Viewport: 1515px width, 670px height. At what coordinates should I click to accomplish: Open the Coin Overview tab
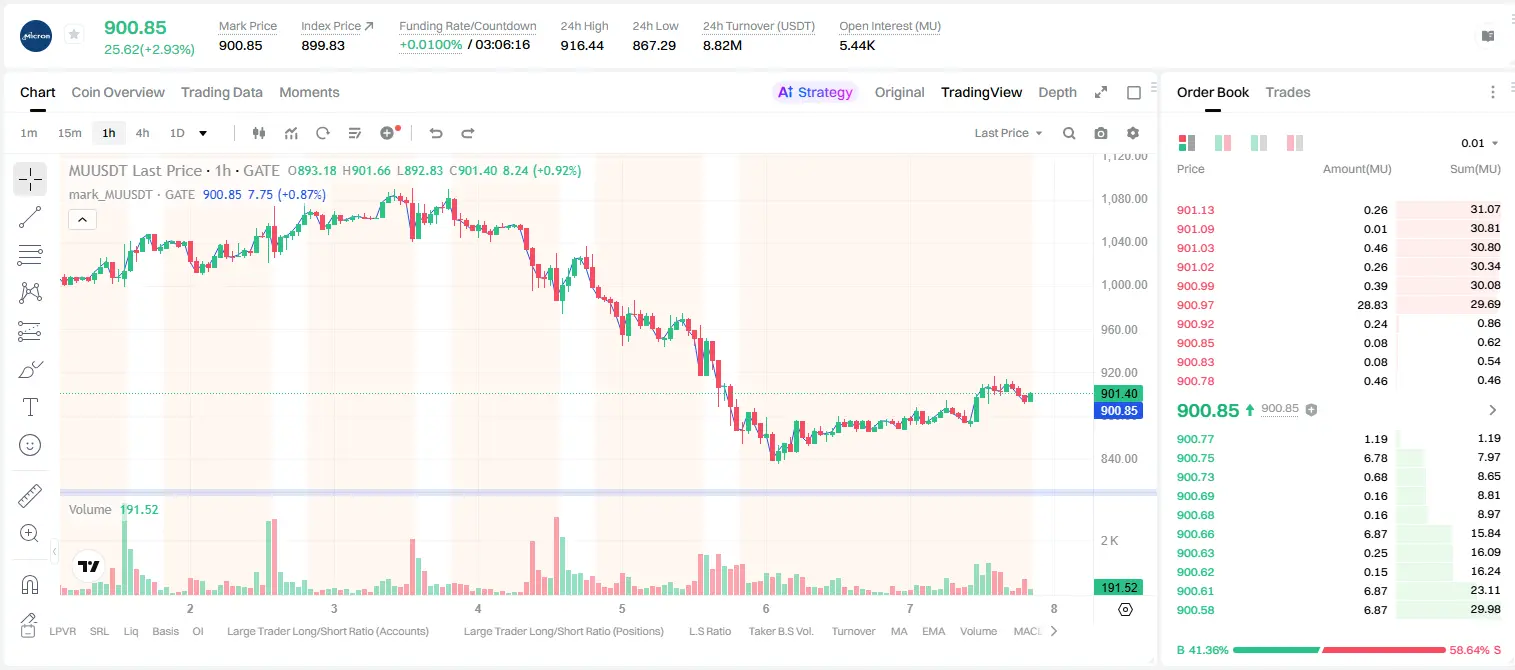pyautogui.click(x=118, y=92)
